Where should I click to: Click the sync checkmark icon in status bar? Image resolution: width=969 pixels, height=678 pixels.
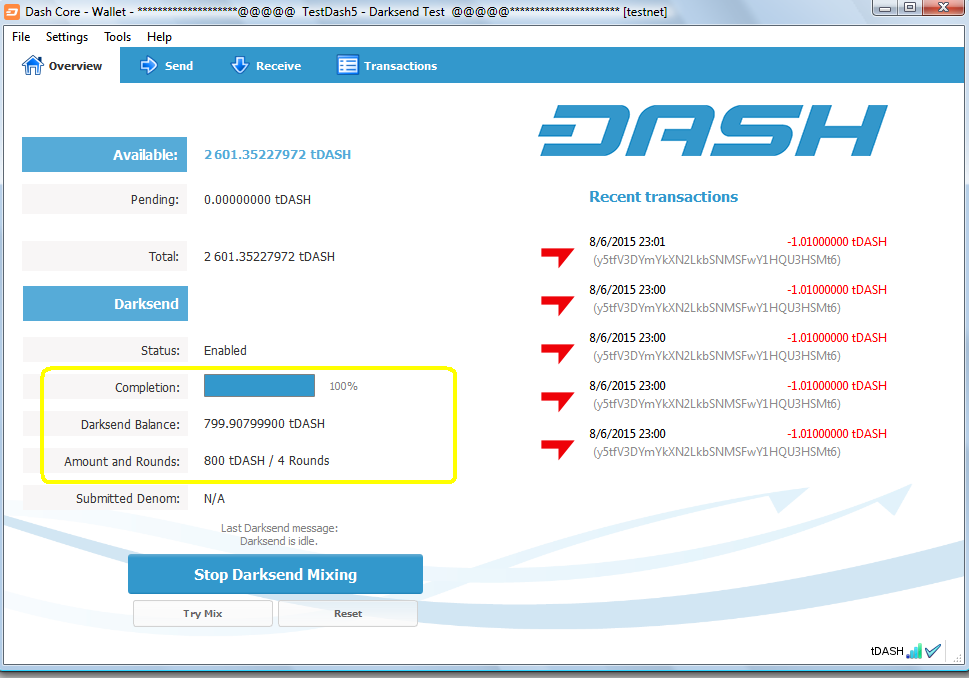coord(933,650)
